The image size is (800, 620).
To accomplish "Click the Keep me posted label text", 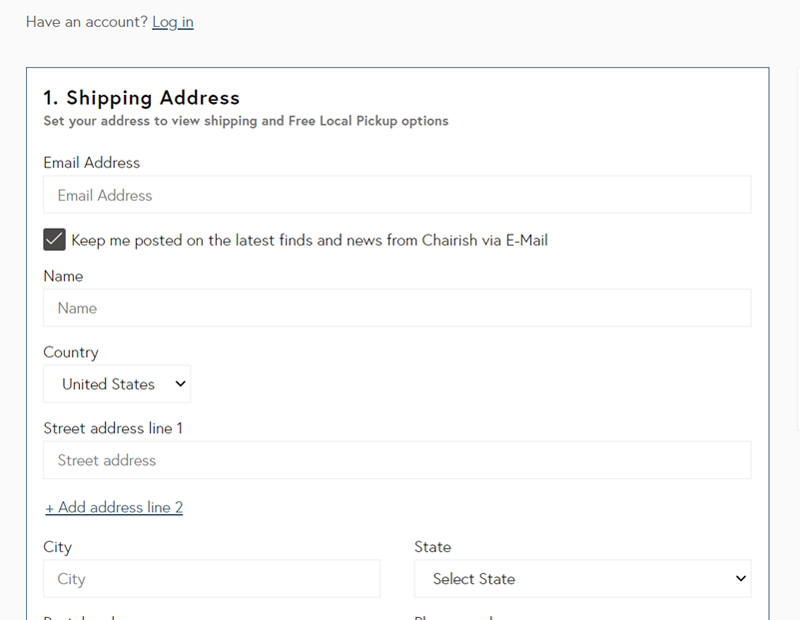I will coord(310,240).
